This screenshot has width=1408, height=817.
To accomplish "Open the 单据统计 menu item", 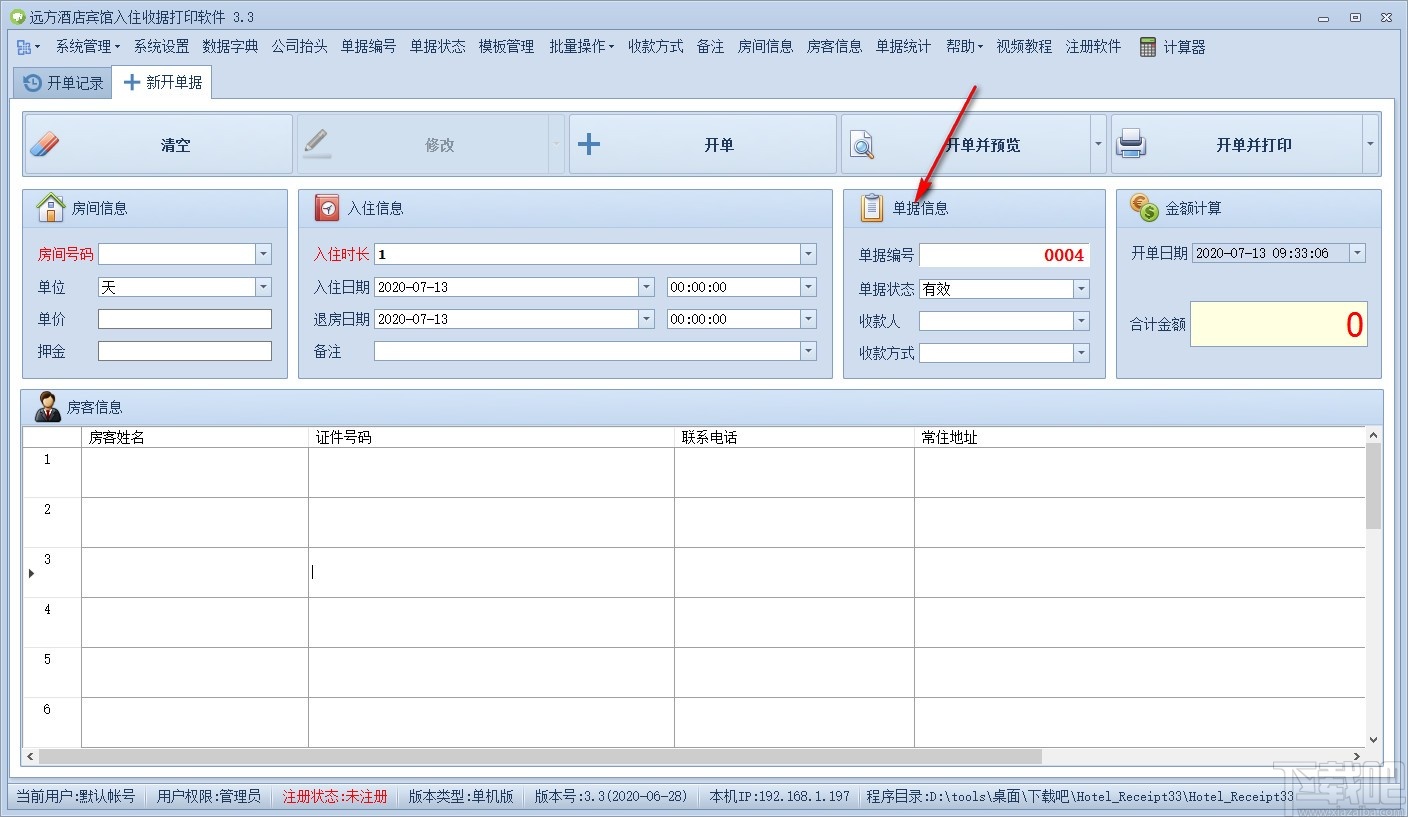I will coord(904,47).
